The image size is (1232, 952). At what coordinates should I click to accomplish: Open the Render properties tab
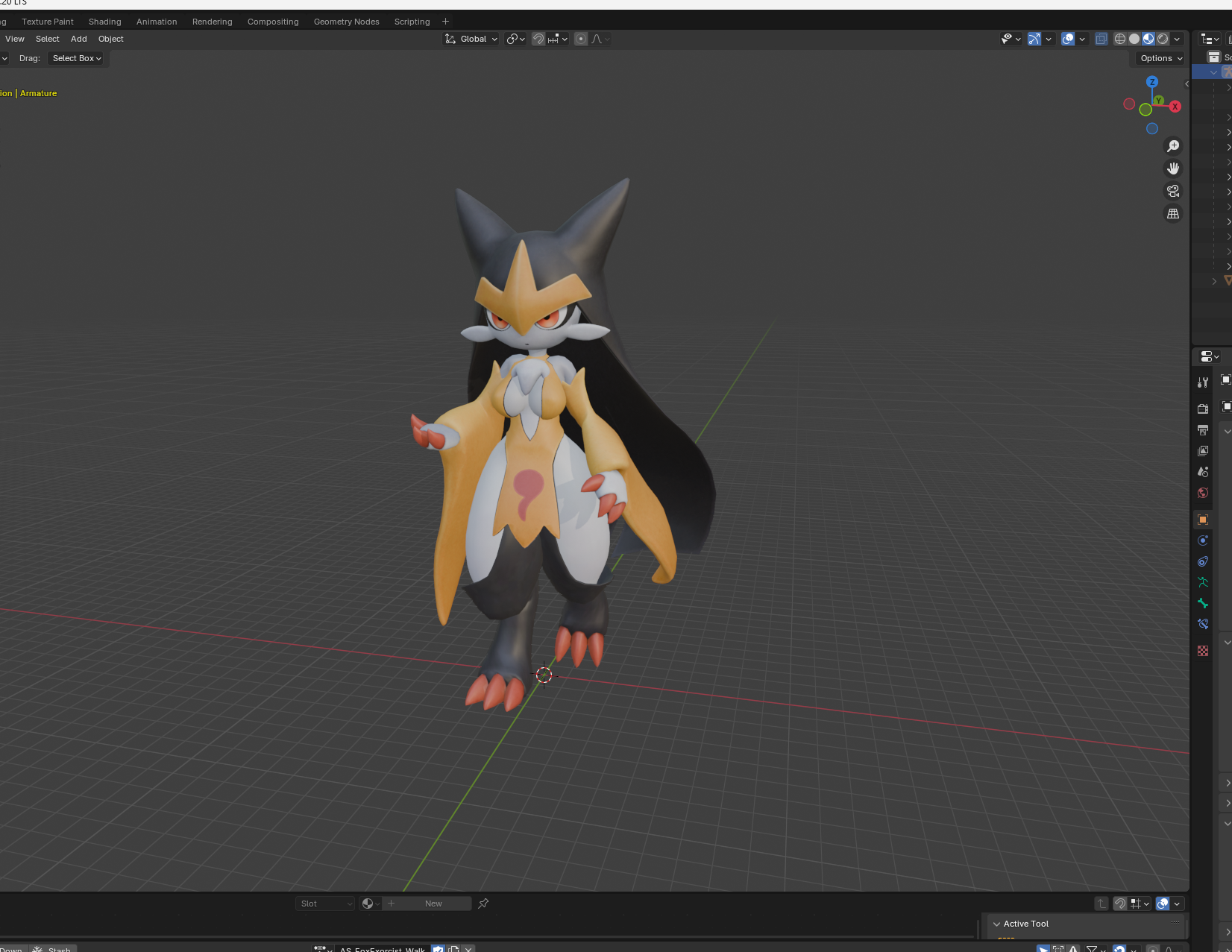pos(1203,409)
